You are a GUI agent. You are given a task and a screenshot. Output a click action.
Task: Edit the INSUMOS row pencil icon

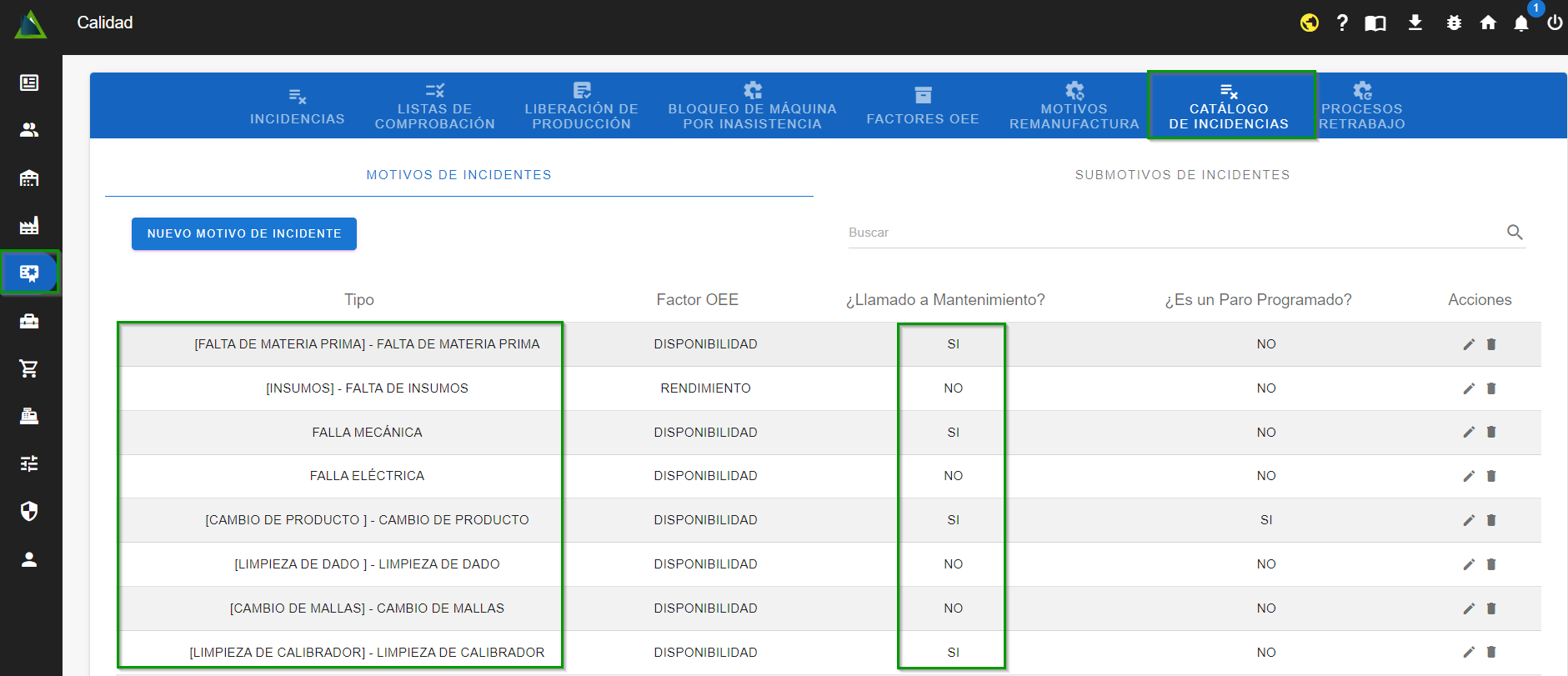(1469, 388)
